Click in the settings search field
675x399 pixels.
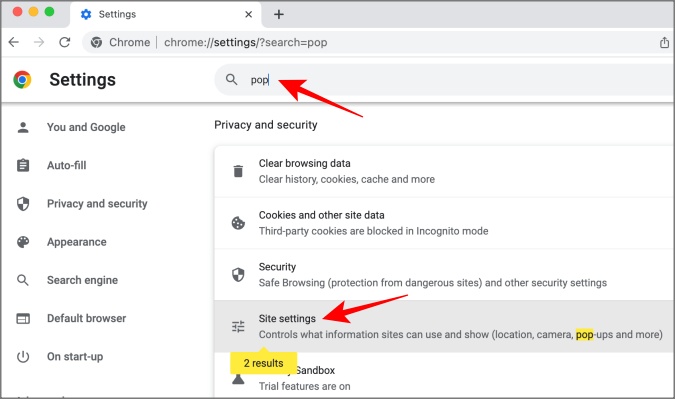pos(444,80)
